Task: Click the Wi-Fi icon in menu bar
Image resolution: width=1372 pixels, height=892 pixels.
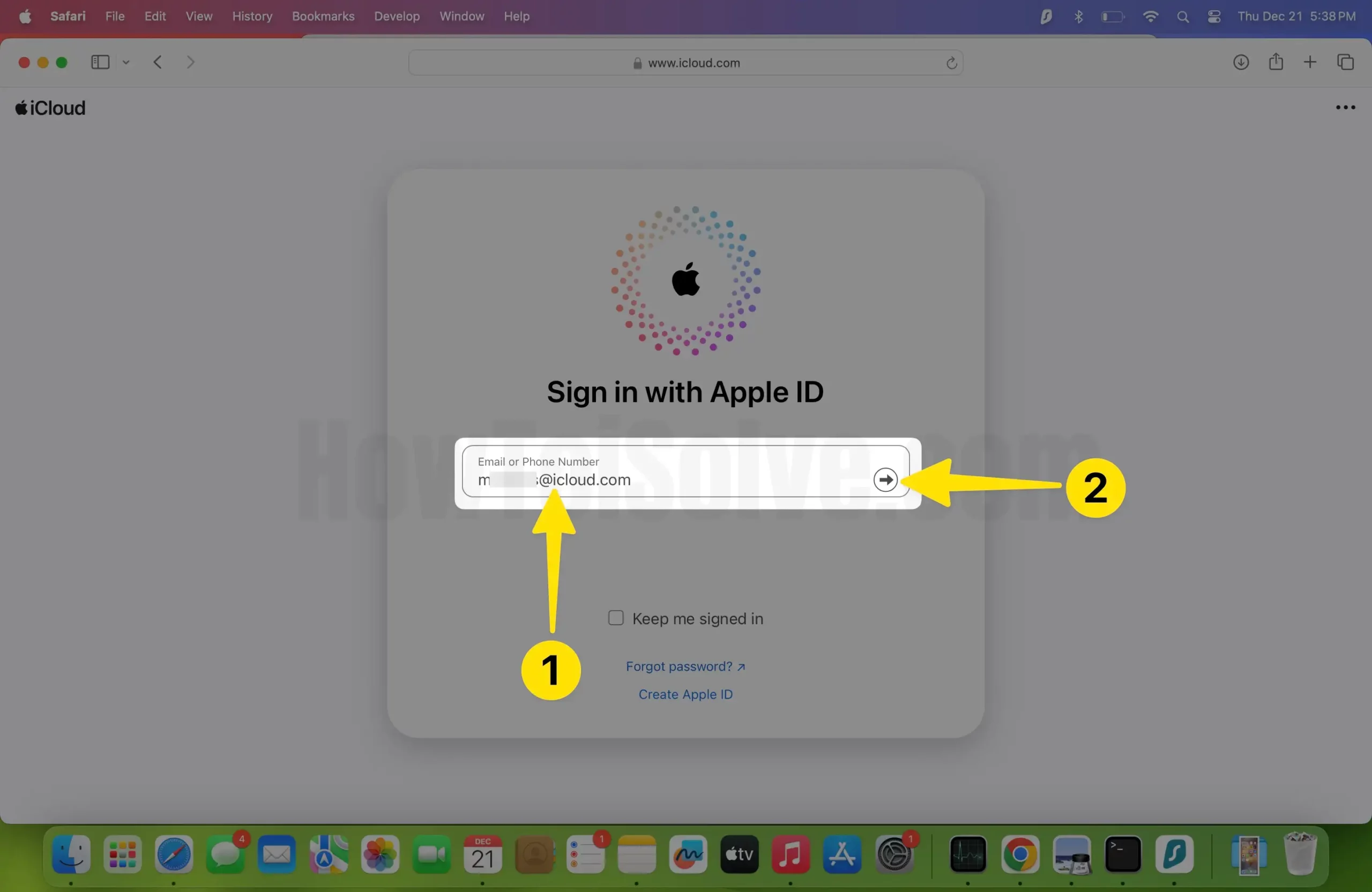Action: 1150,17
